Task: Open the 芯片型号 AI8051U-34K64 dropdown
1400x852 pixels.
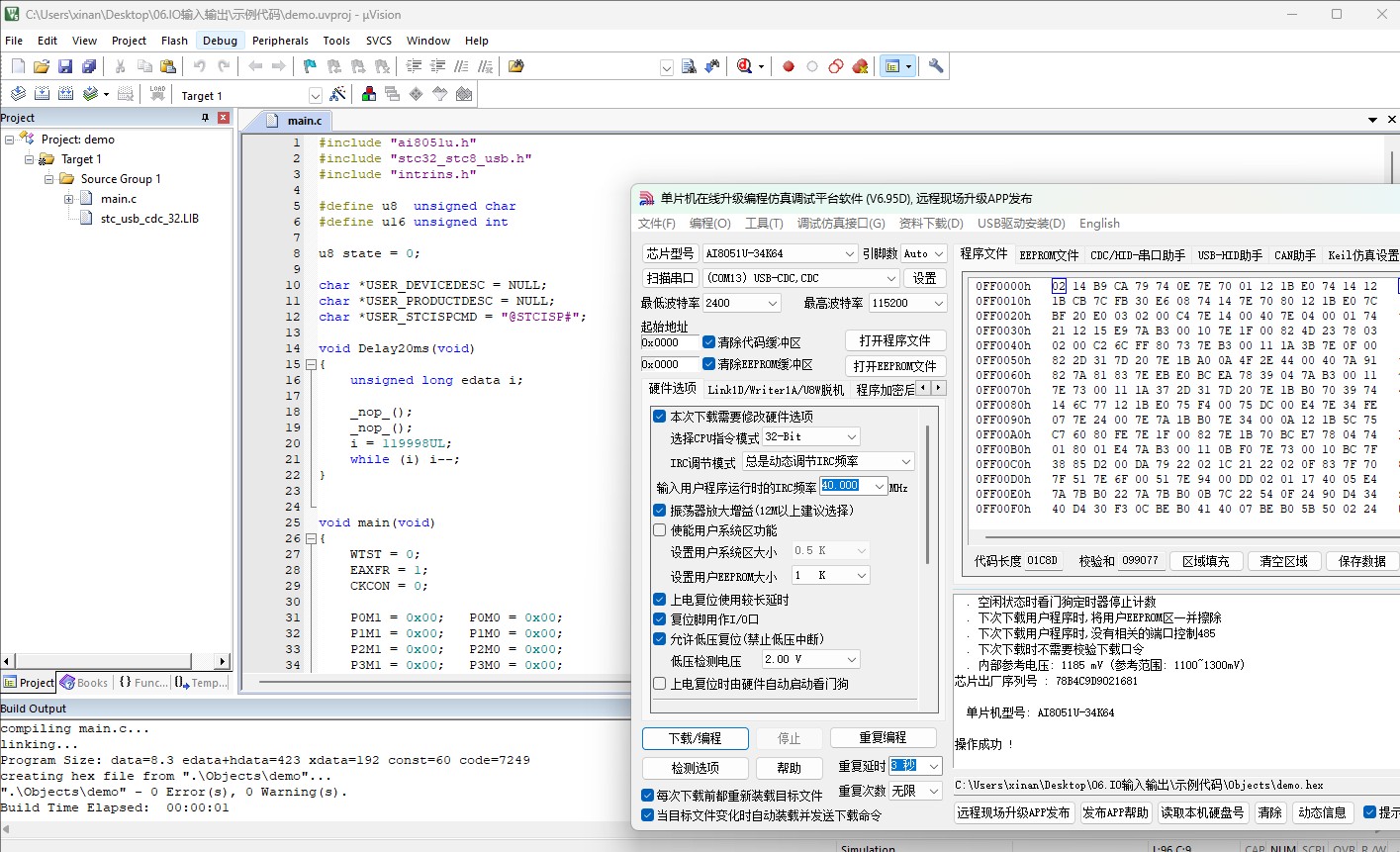Action: click(780, 253)
